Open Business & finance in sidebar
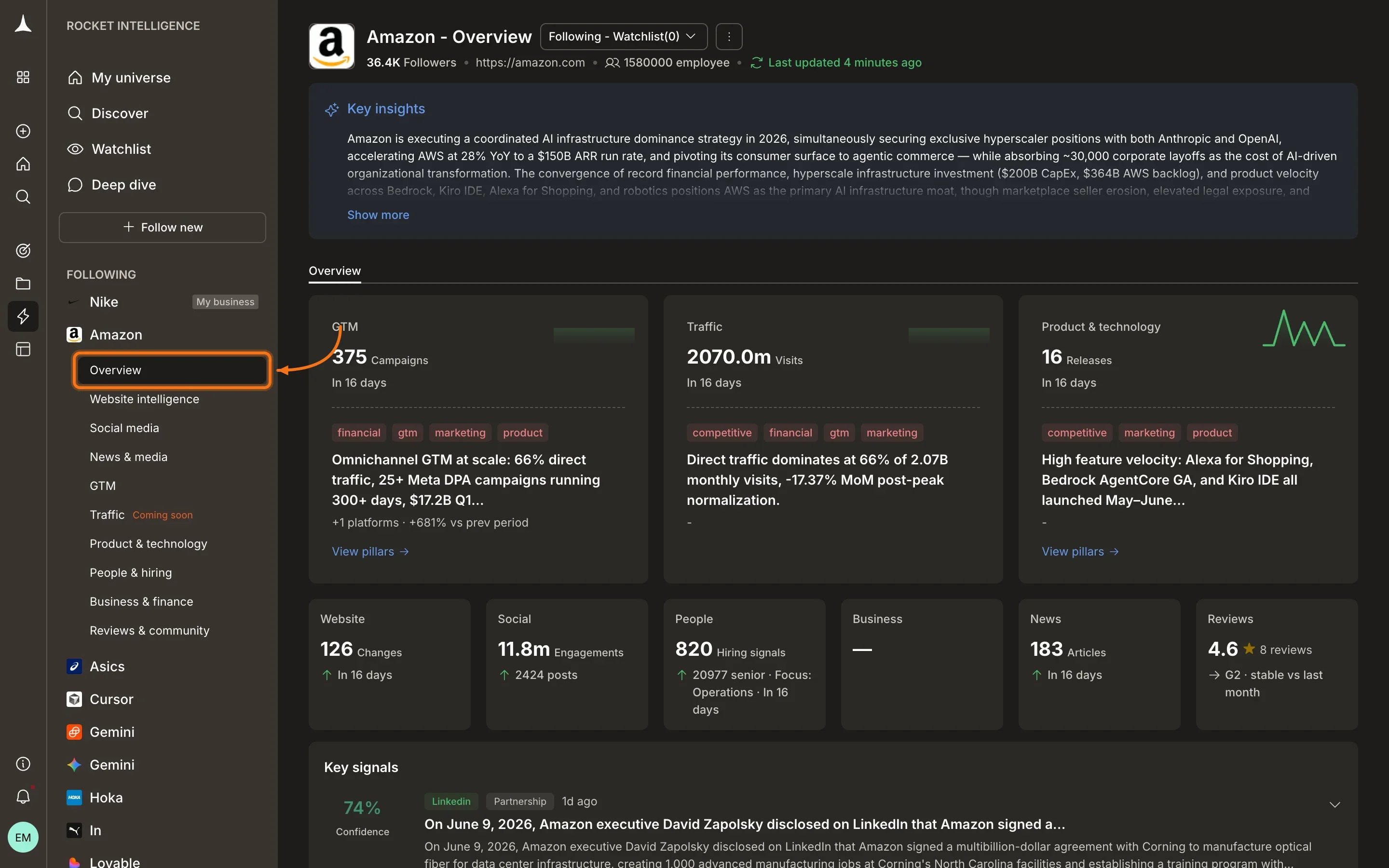This screenshot has height=868, width=1389. (141, 602)
